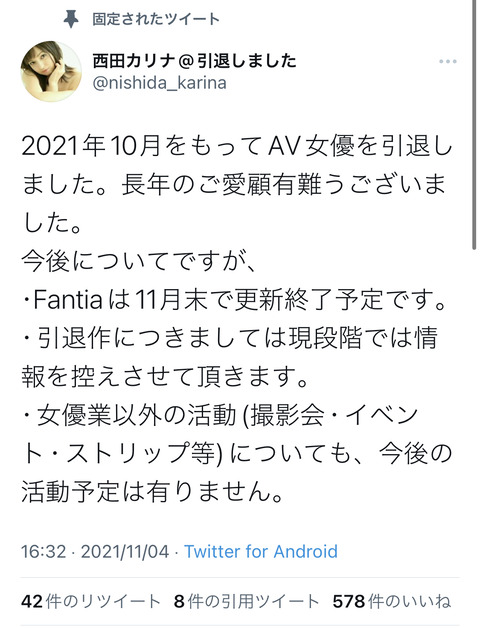Click the vertical scrollbar thumb on right edge
Viewport: 480px width, 628px height.
474,124
